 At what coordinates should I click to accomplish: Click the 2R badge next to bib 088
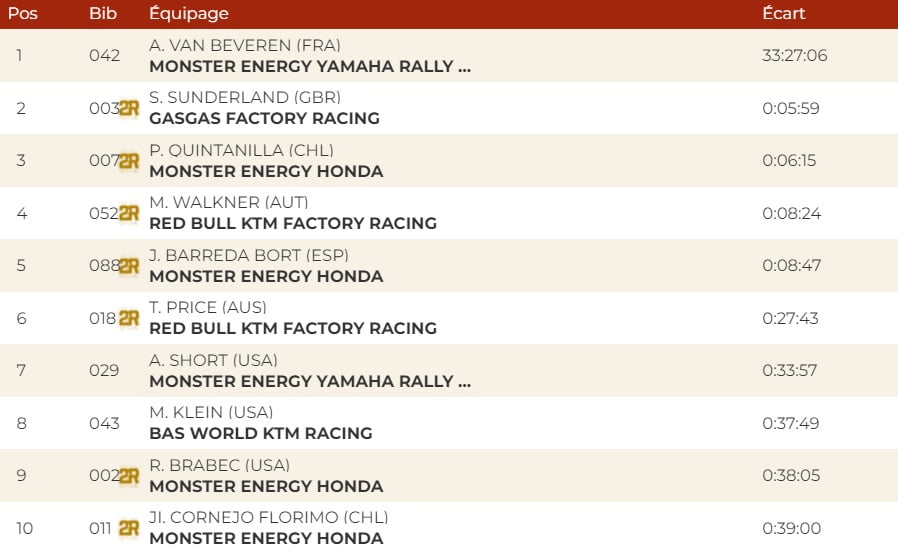pos(129,266)
